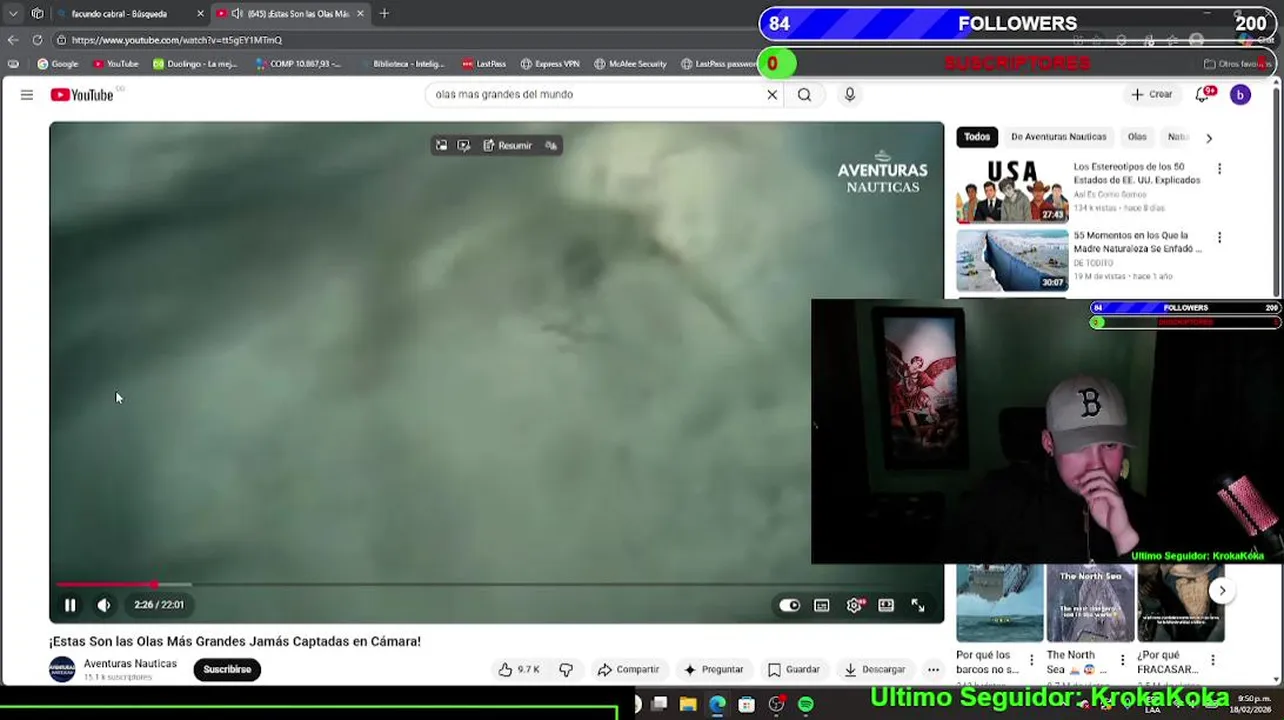1284x720 pixels.
Task: Click the translate overlay icon
Action: coord(550,146)
